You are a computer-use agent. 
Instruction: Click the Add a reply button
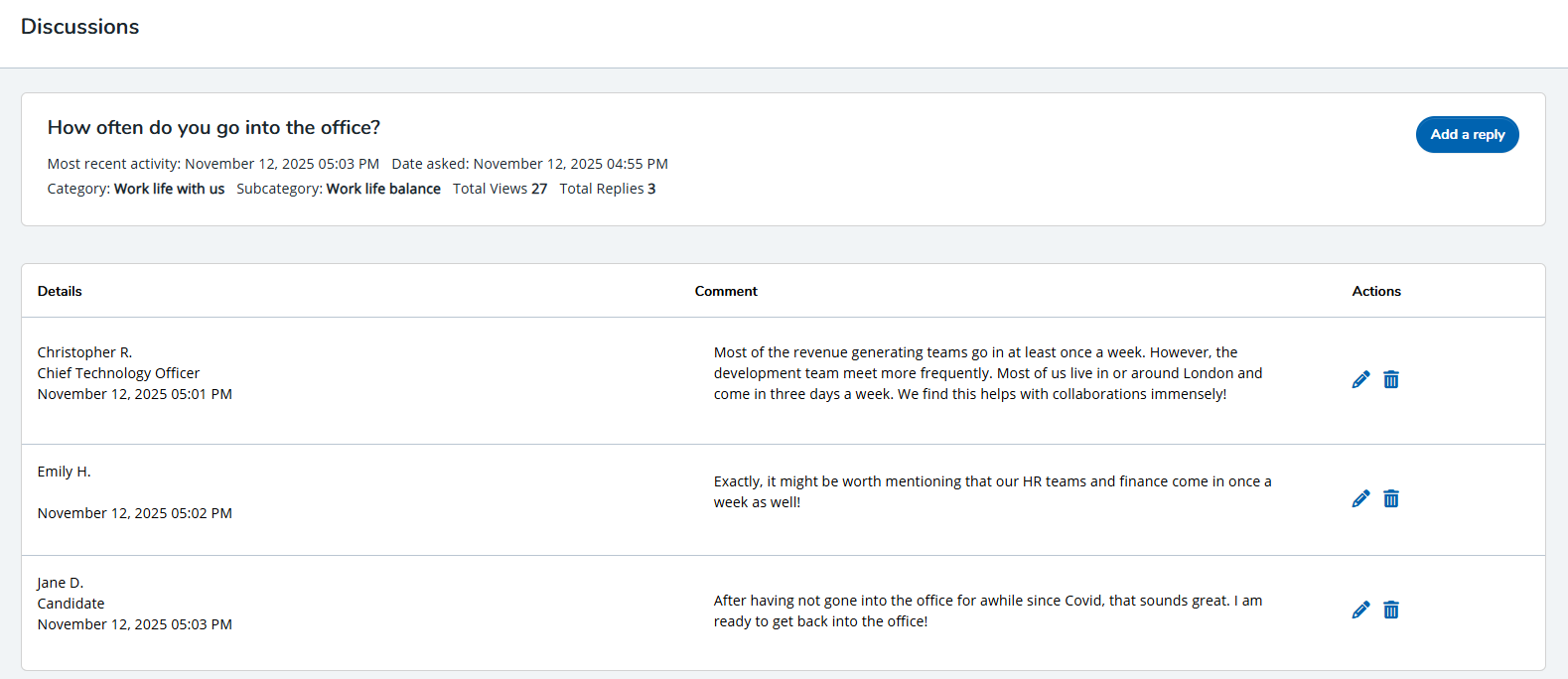pyautogui.click(x=1467, y=135)
